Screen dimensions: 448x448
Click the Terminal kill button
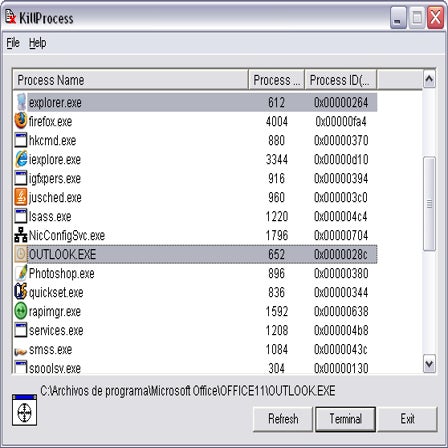[x=346, y=419]
